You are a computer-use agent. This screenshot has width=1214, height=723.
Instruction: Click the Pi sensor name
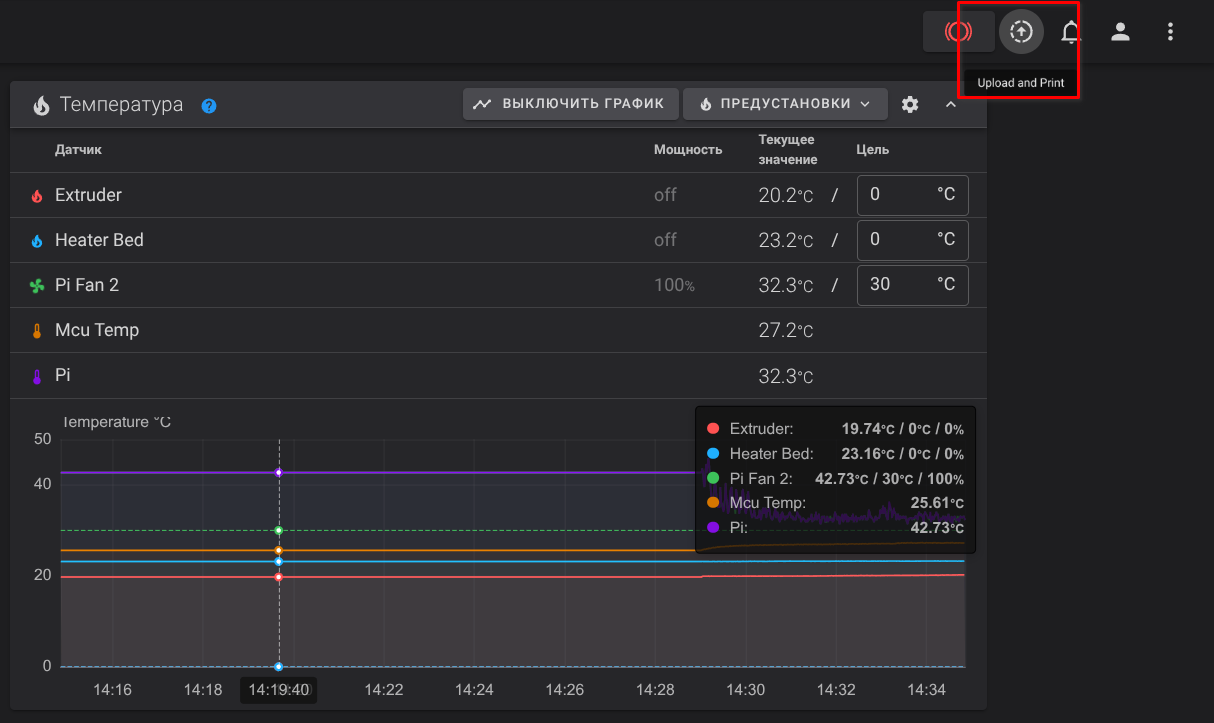click(63, 375)
